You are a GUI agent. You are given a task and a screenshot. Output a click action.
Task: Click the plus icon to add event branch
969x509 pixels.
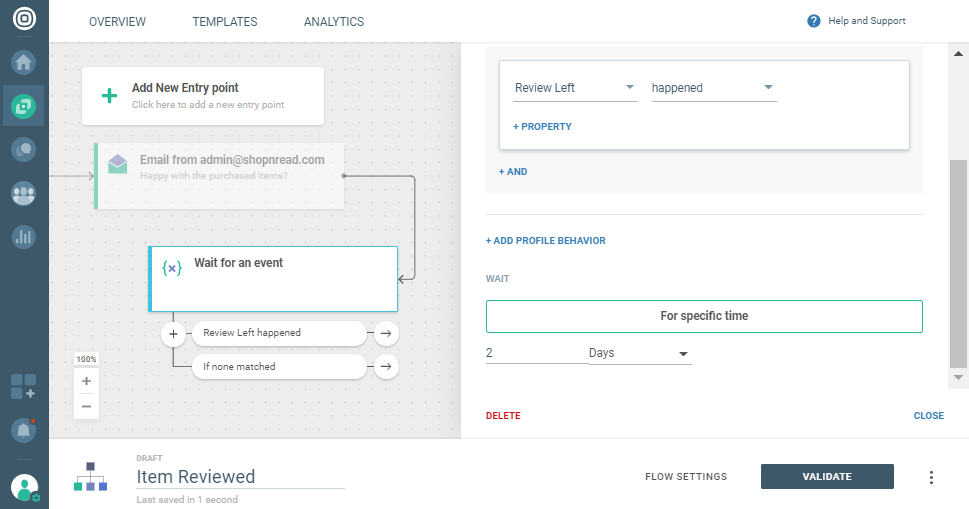[x=173, y=333]
